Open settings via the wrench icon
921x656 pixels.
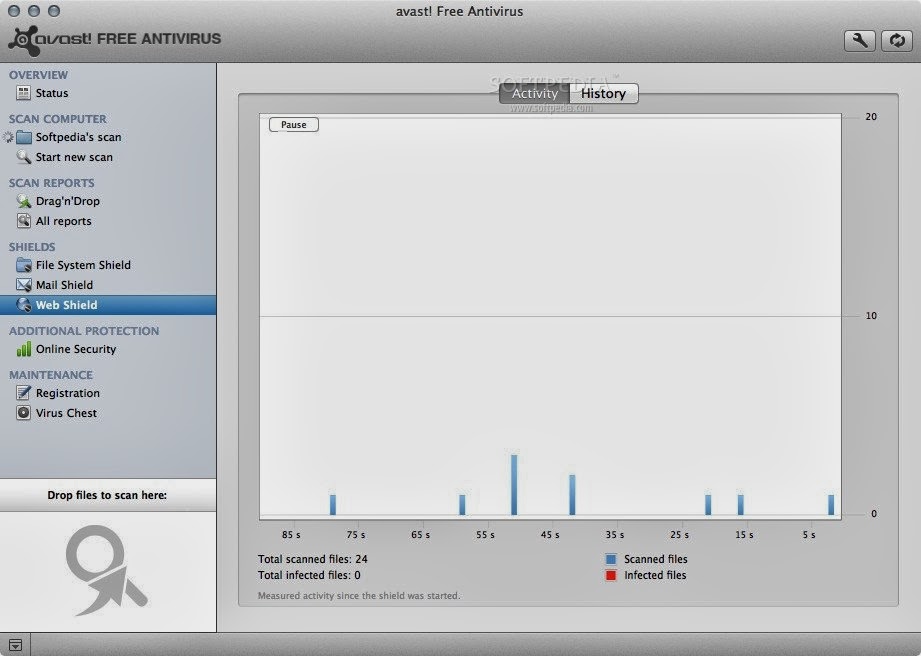pyautogui.click(x=860, y=41)
